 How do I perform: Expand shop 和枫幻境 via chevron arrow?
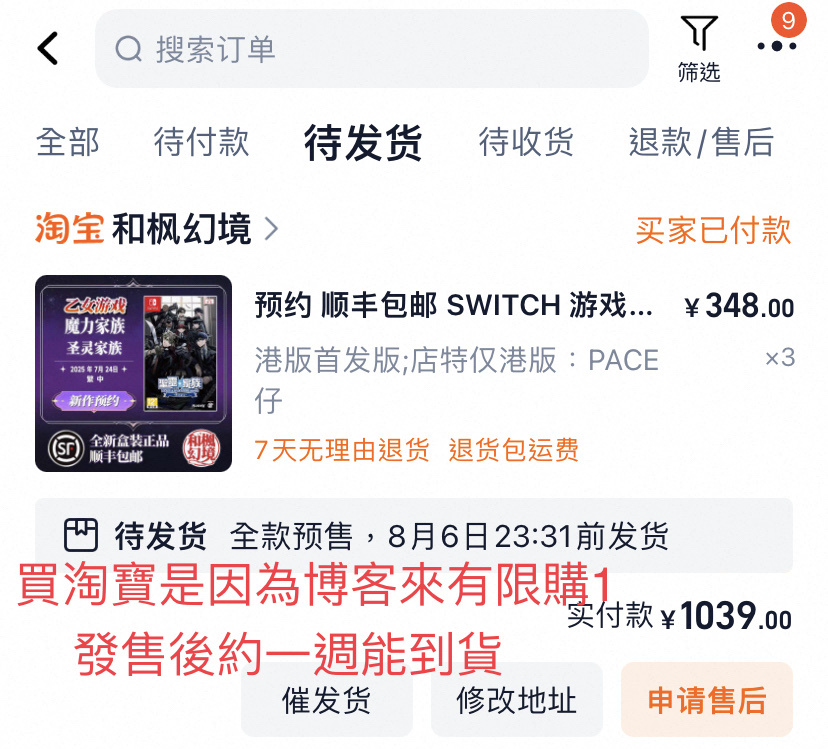(271, 229)
